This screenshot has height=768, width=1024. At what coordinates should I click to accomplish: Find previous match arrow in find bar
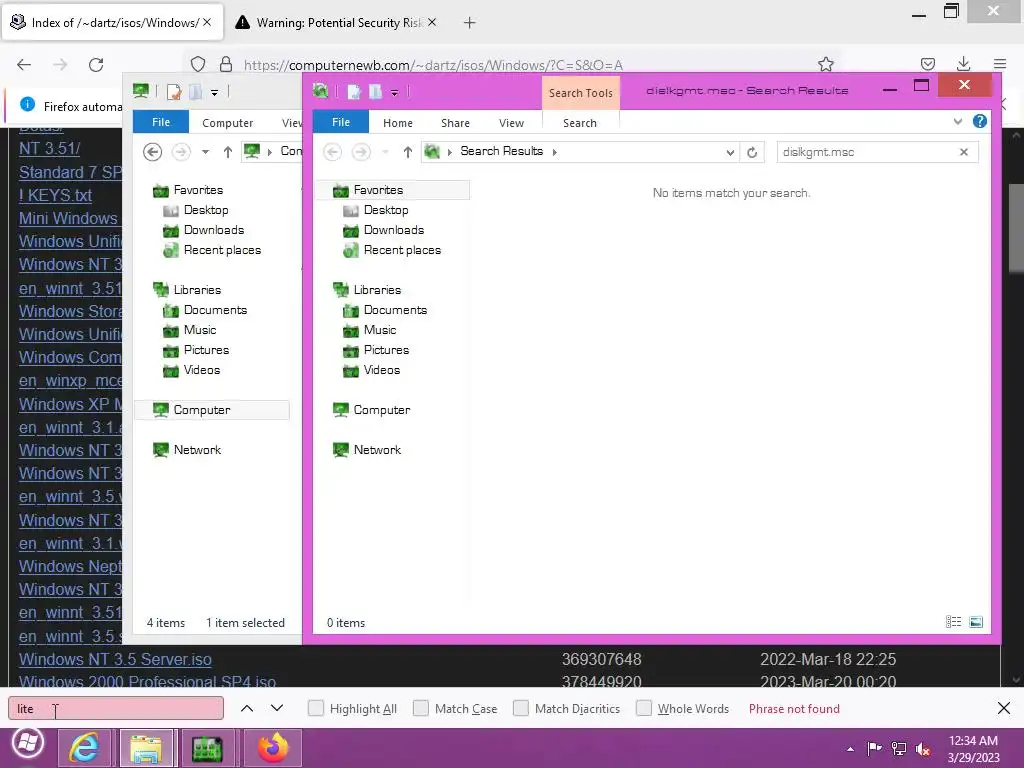pyautogui.click(x=247, y=708)
